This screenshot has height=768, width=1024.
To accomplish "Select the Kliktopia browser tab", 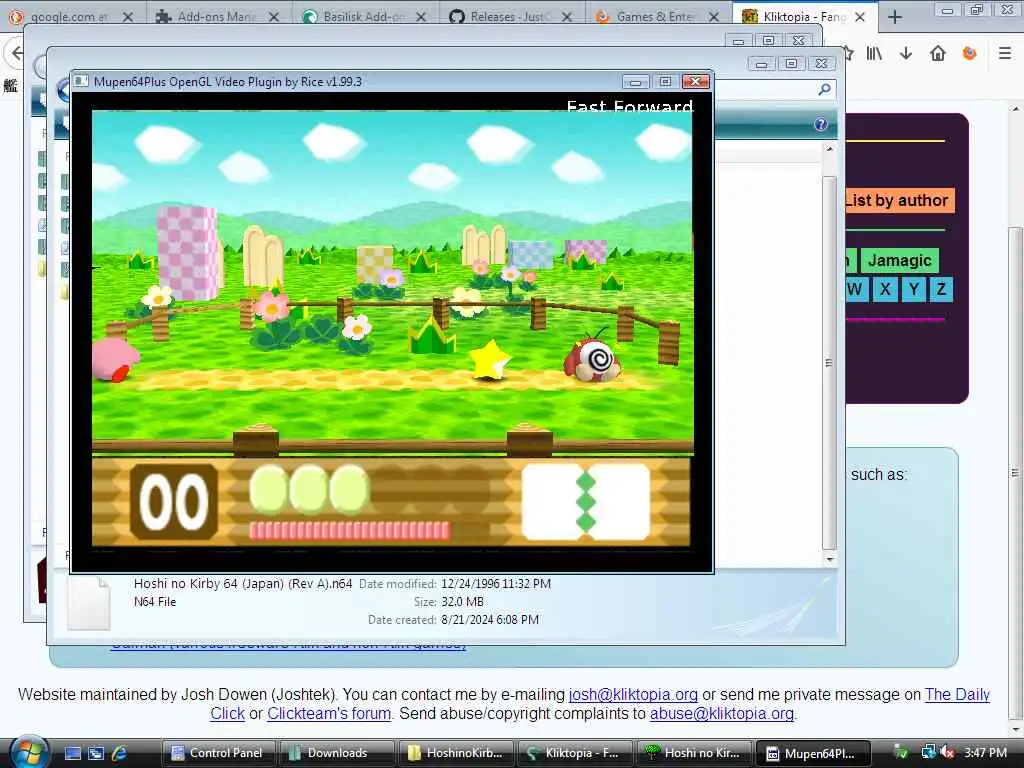I will pyautogui.click(x=805, y=17).
